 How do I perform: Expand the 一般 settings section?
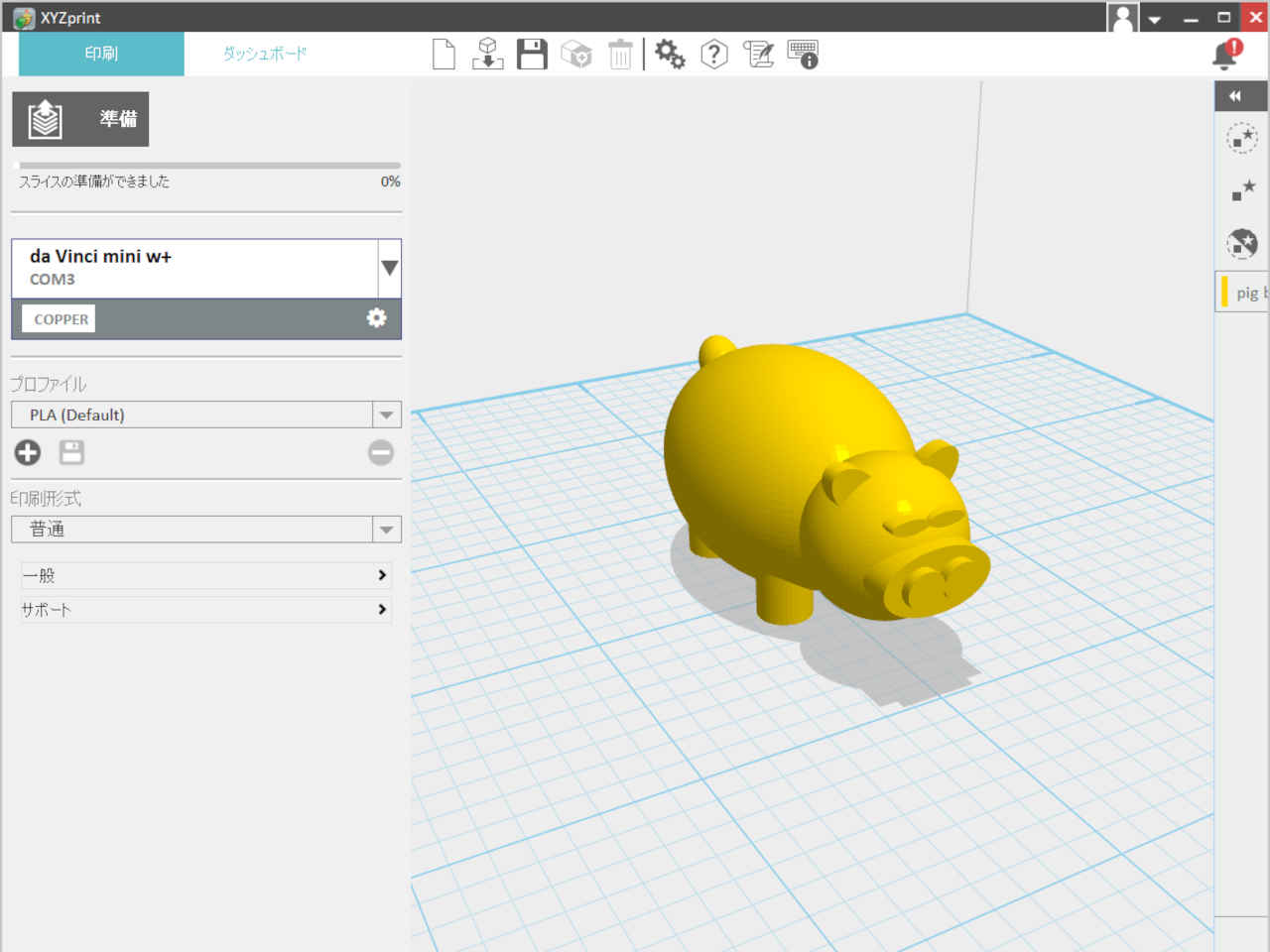click(205, 575)
